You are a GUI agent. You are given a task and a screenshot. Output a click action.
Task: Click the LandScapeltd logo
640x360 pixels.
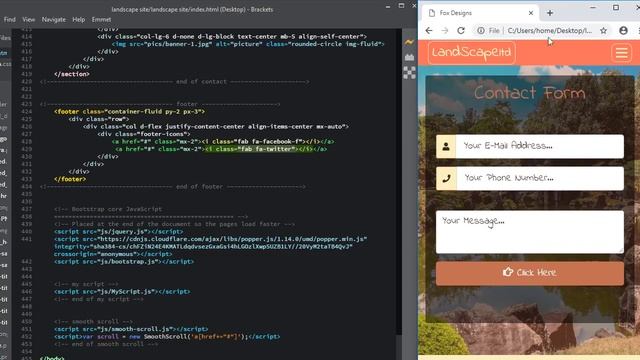point(471,53)
